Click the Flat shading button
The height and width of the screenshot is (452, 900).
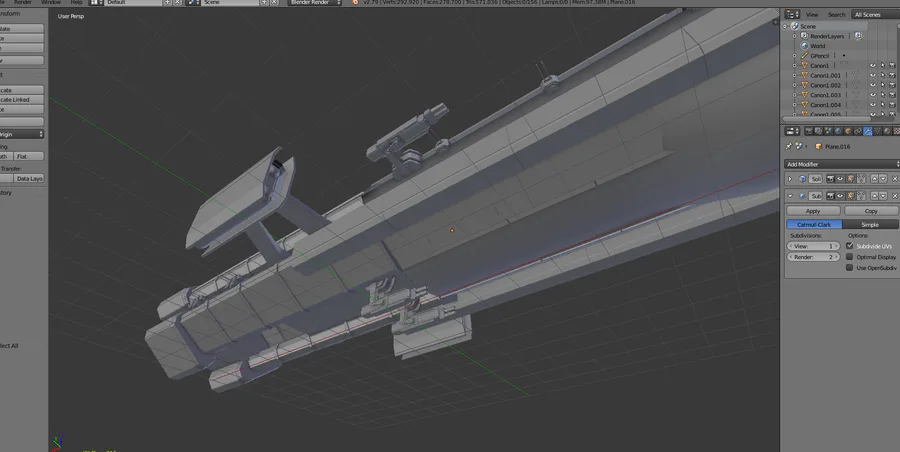click(x=29, y=156)
